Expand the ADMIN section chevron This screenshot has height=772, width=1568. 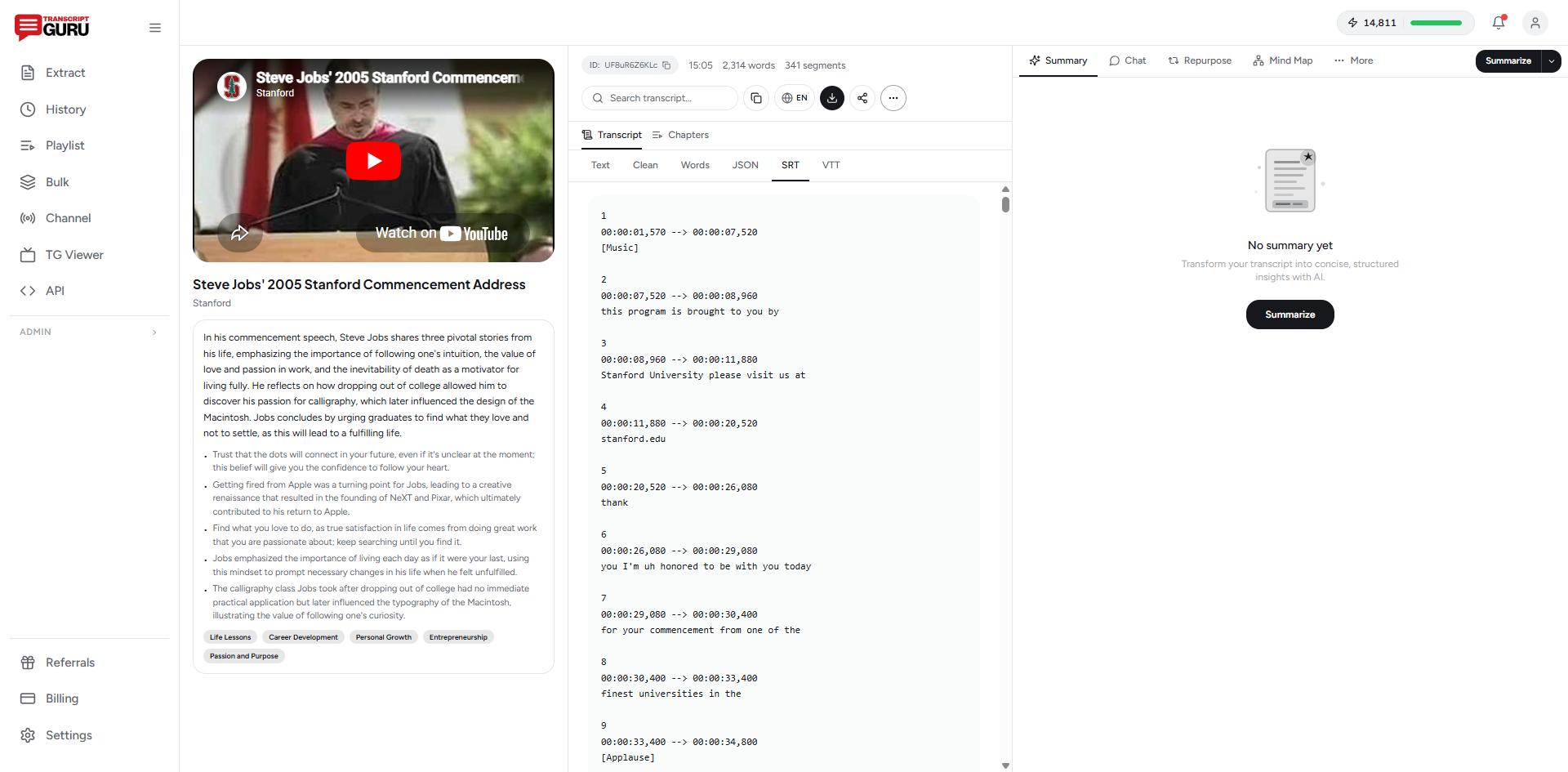pyautogui.click(x=154, y=332)
